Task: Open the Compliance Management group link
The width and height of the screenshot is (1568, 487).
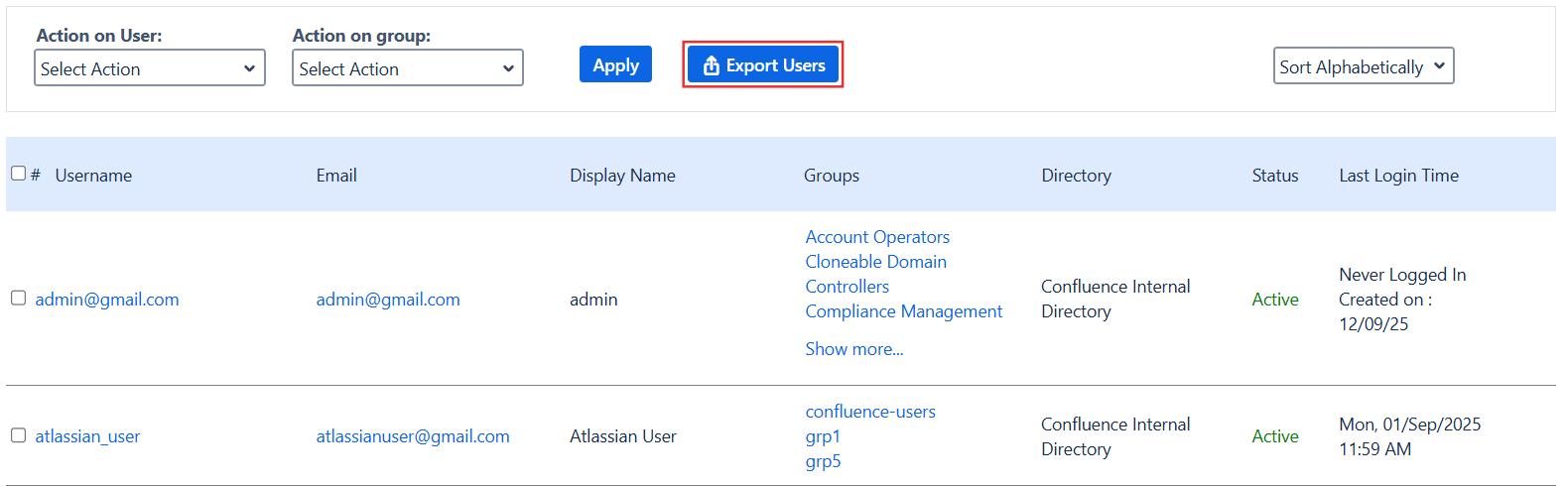Action: 903,311
